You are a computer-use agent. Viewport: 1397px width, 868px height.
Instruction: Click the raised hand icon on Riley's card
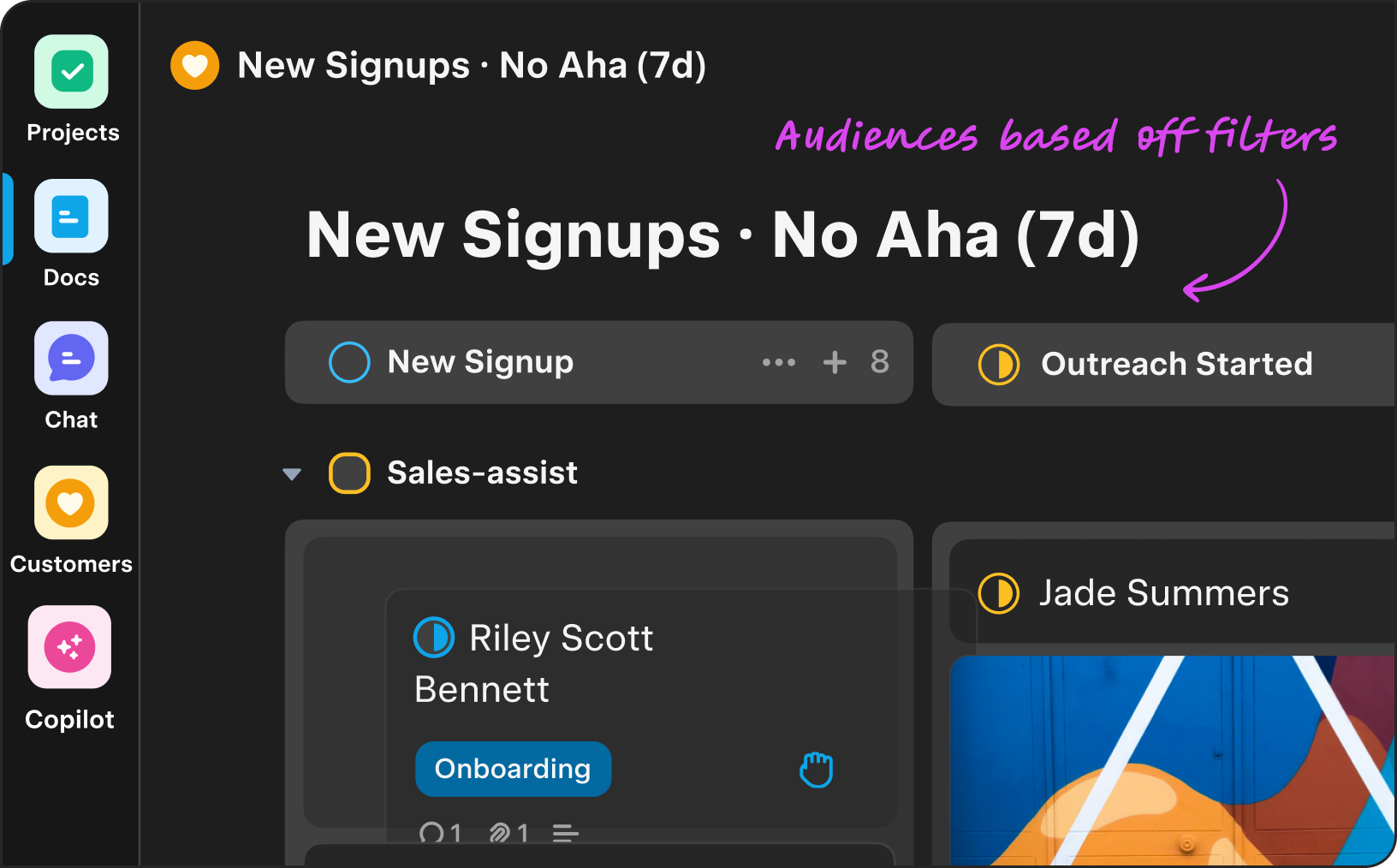[x=816, y=770]
